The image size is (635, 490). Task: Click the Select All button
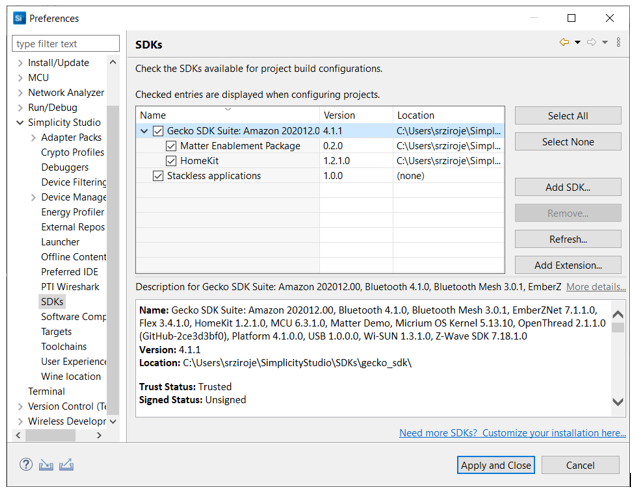coord(568,116)
